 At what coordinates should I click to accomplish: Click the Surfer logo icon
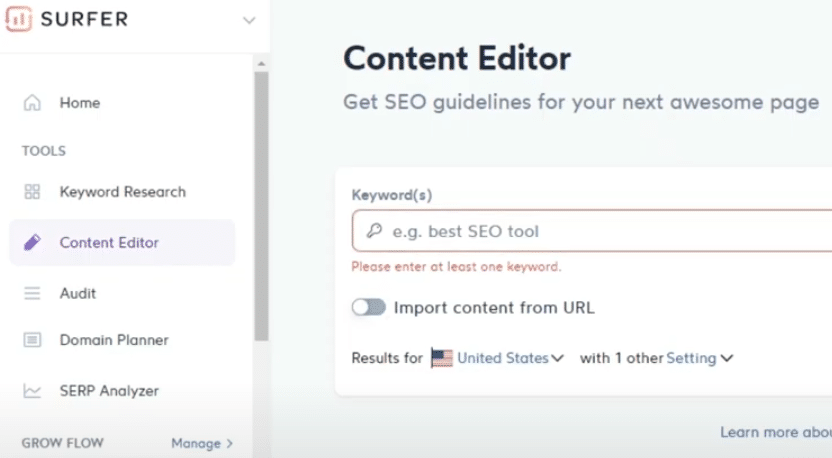click(18, 19)
